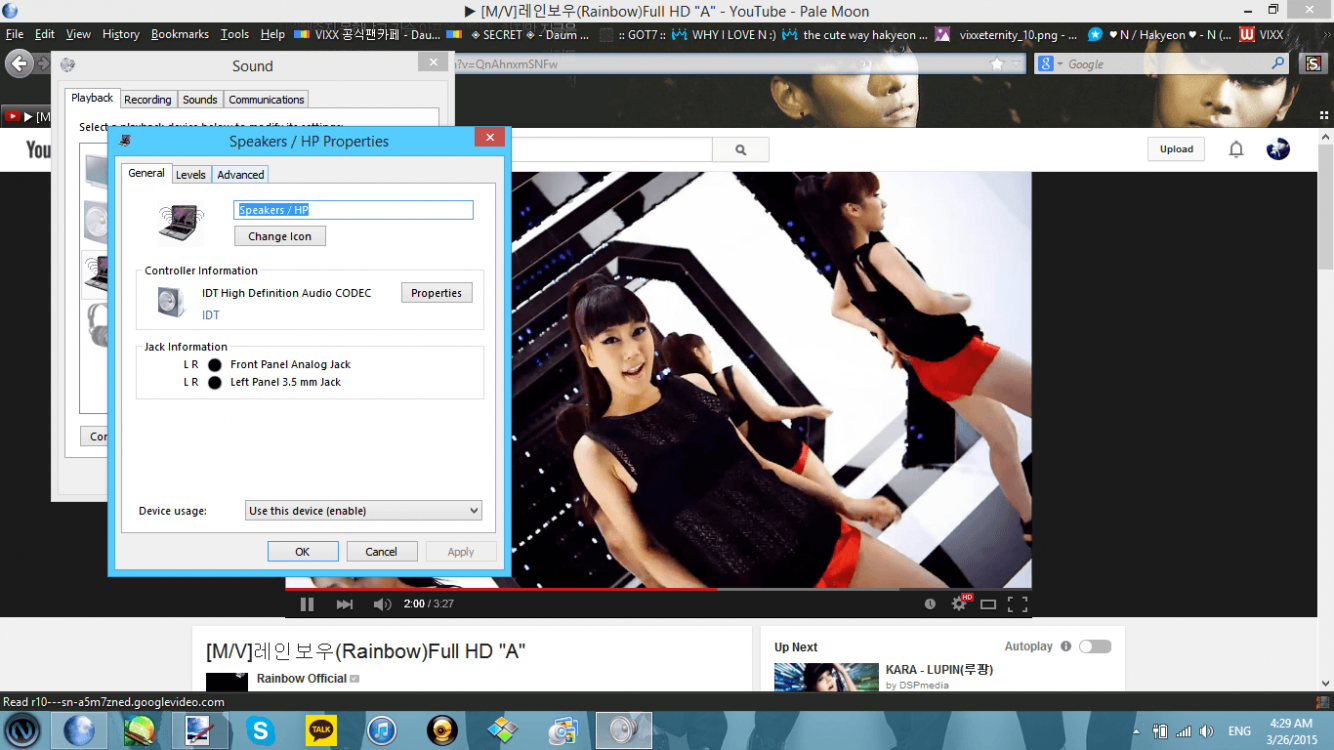1334x750 pixels.
Task: Open the Device usage dropdown
Action: pyautogui.click(x=363, y=510)
